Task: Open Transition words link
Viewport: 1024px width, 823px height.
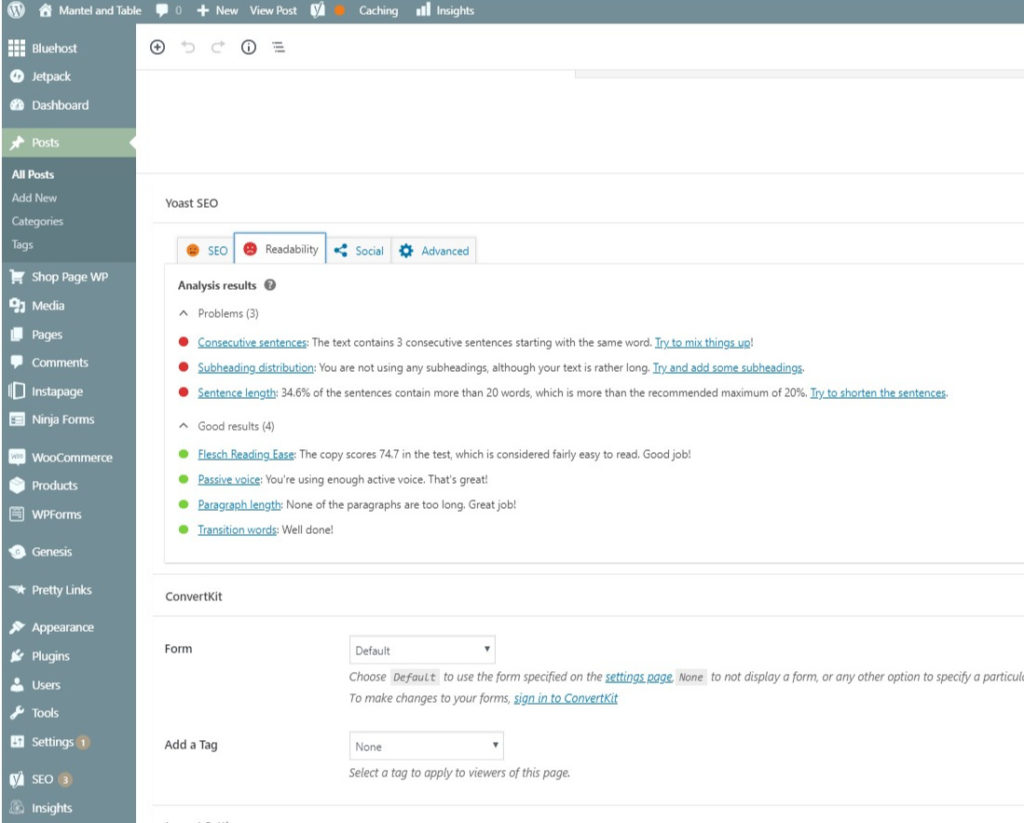Action: point(237,530)
